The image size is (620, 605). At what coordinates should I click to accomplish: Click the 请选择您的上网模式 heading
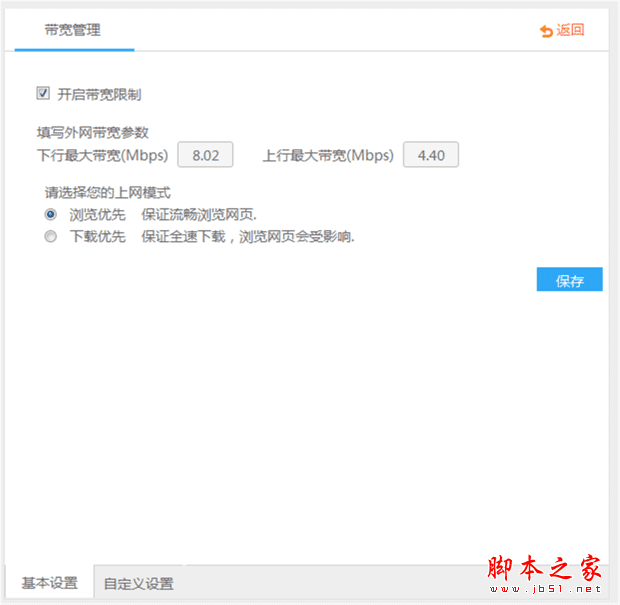pyautogui.click(x=108, y=193)
